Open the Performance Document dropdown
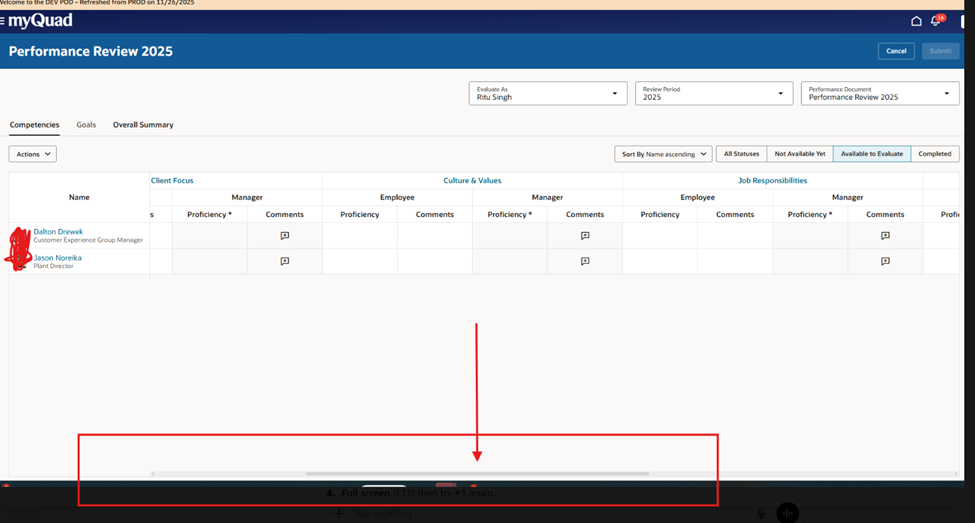Image resolution: width=975 pixels, height=523 pixels. 880,93
